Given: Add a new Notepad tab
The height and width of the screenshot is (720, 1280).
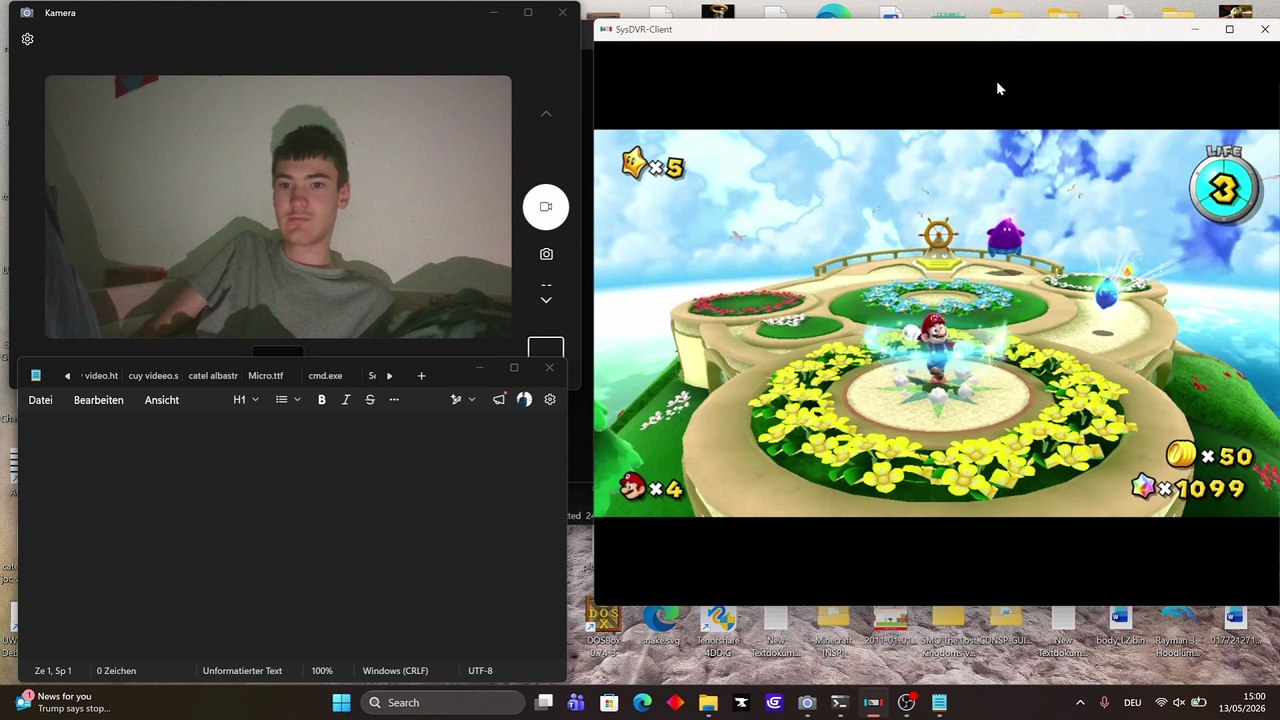Looking at the screenshot, I should tap(421, 376).
